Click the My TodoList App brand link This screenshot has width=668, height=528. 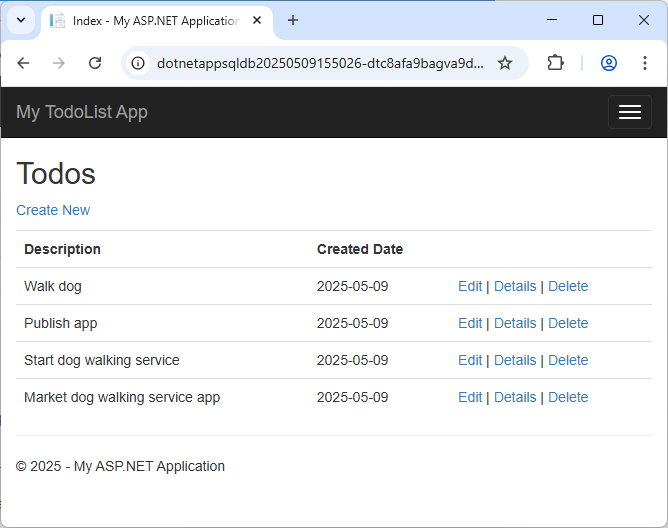[82, 112]
